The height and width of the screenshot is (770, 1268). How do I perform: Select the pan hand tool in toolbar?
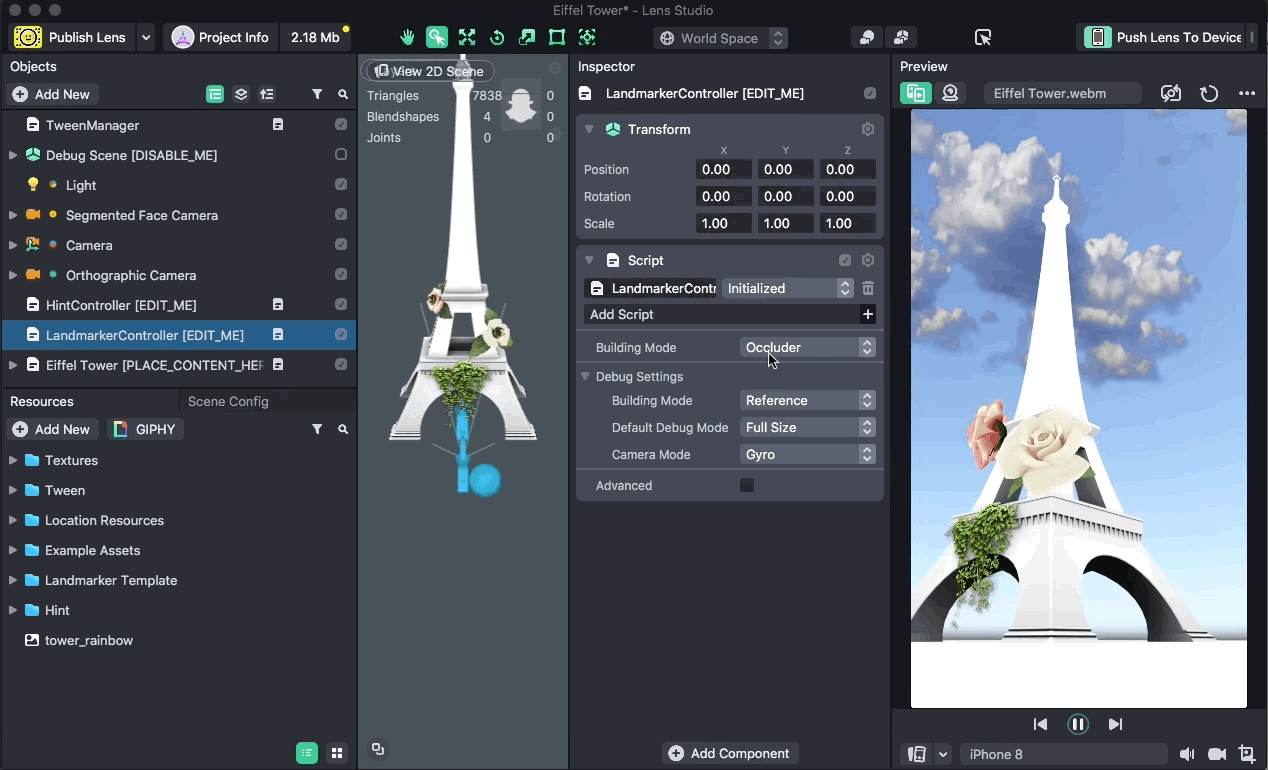click(407, 38)
